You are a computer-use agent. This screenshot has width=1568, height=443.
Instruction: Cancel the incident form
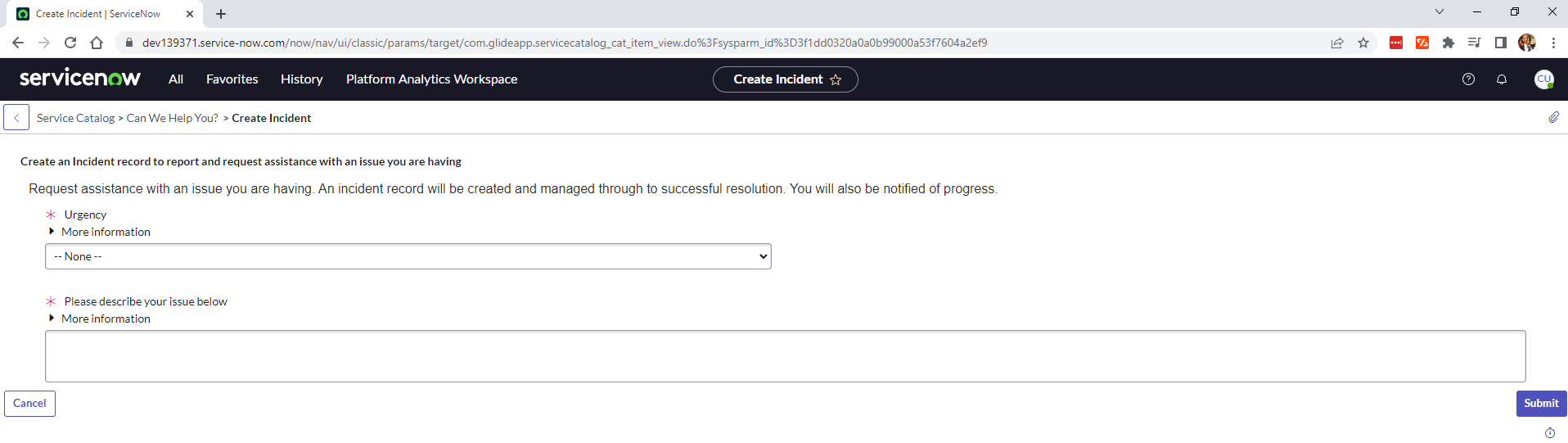click(x=29, y=403)
